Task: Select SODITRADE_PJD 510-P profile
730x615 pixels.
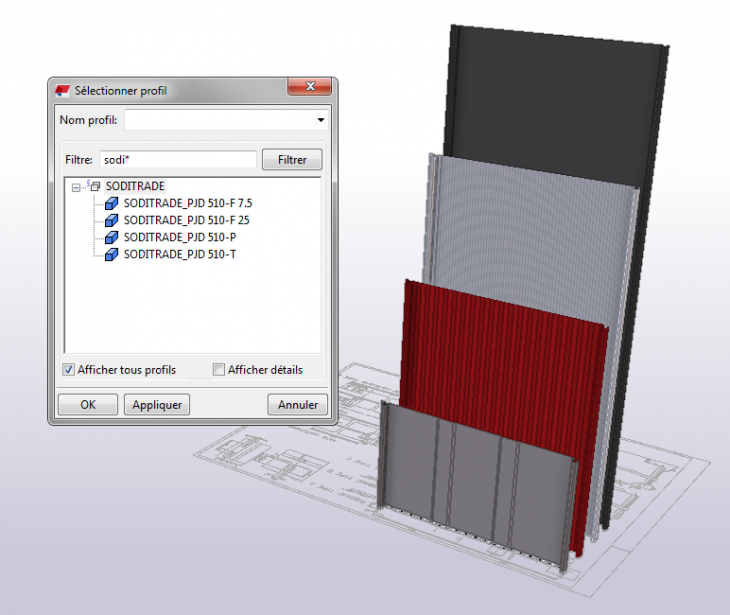Action: tap(180, 237)
